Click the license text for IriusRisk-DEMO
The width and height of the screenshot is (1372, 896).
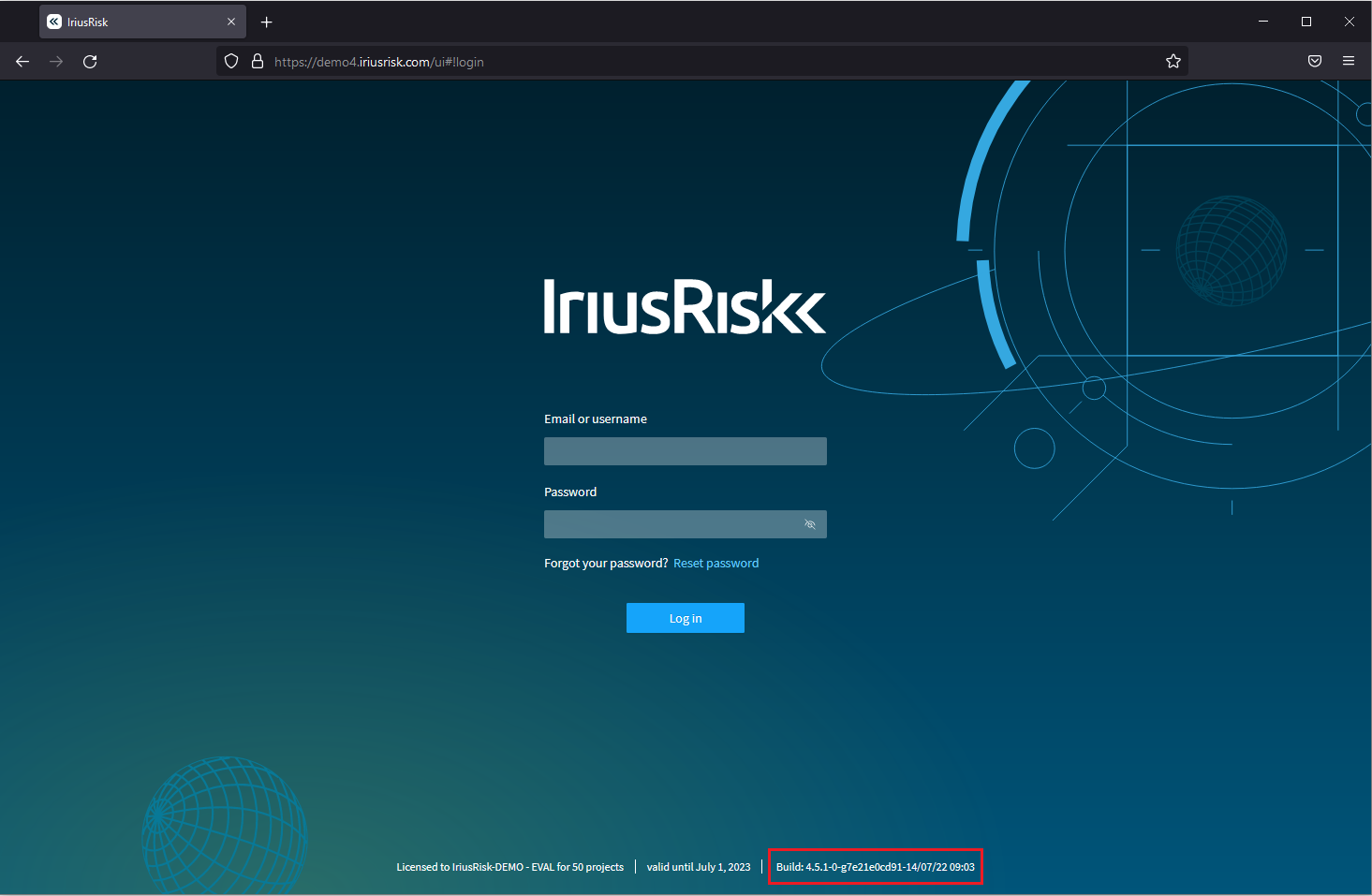pos(510,867)
